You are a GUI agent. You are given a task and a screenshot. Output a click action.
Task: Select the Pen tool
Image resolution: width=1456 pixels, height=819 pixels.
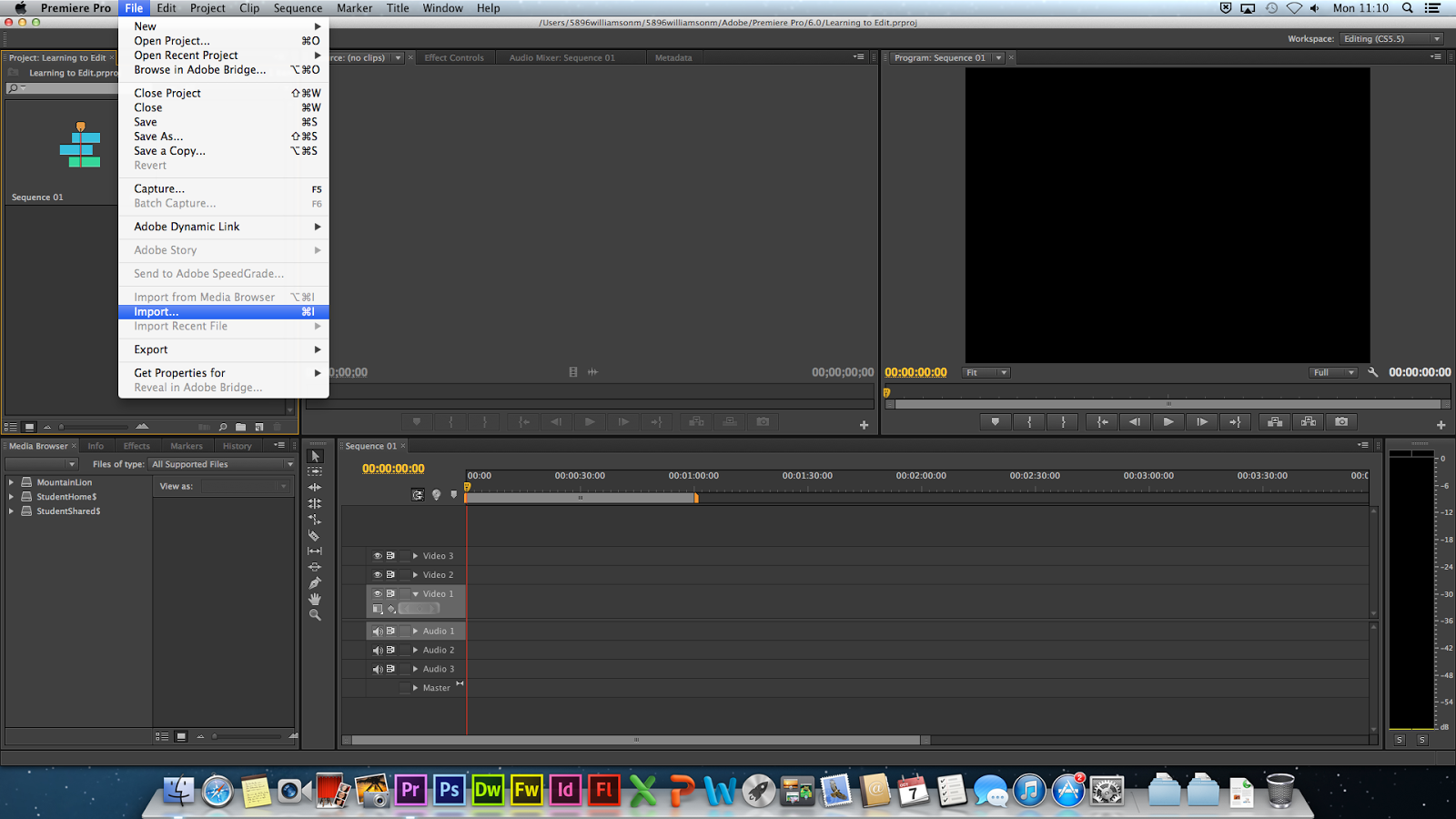tap(315, 583)
